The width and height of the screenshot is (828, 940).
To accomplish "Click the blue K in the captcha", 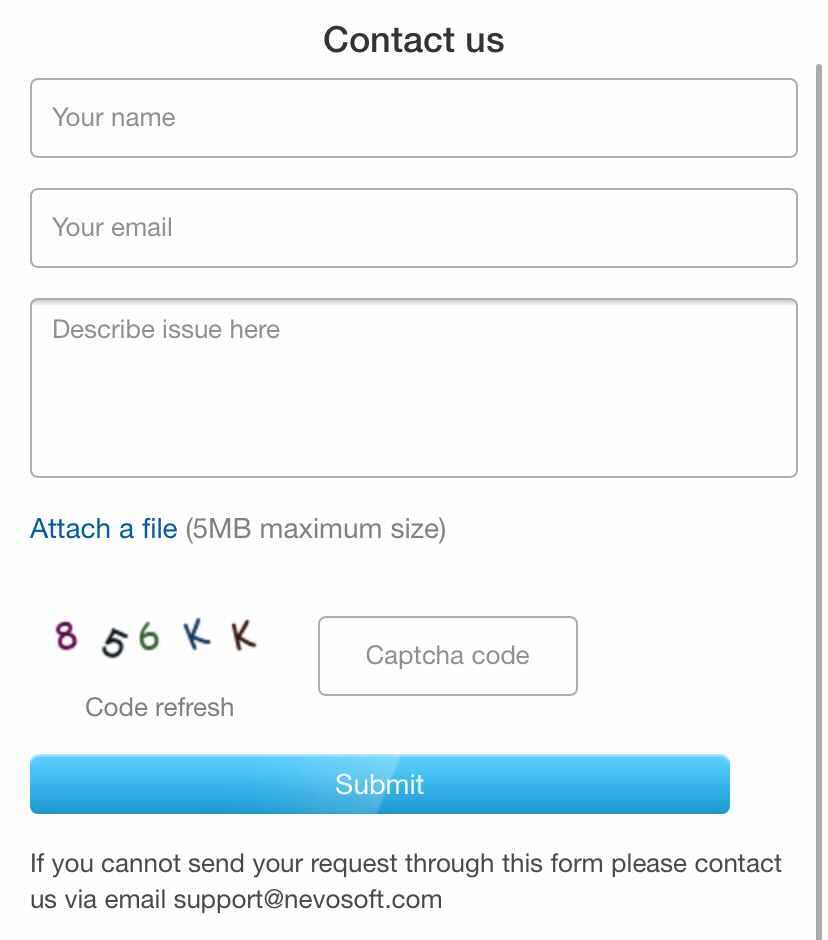I will 197,635.
